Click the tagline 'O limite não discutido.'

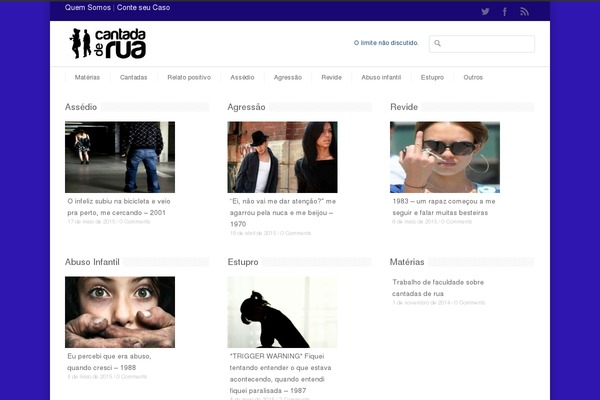point(386,43)
